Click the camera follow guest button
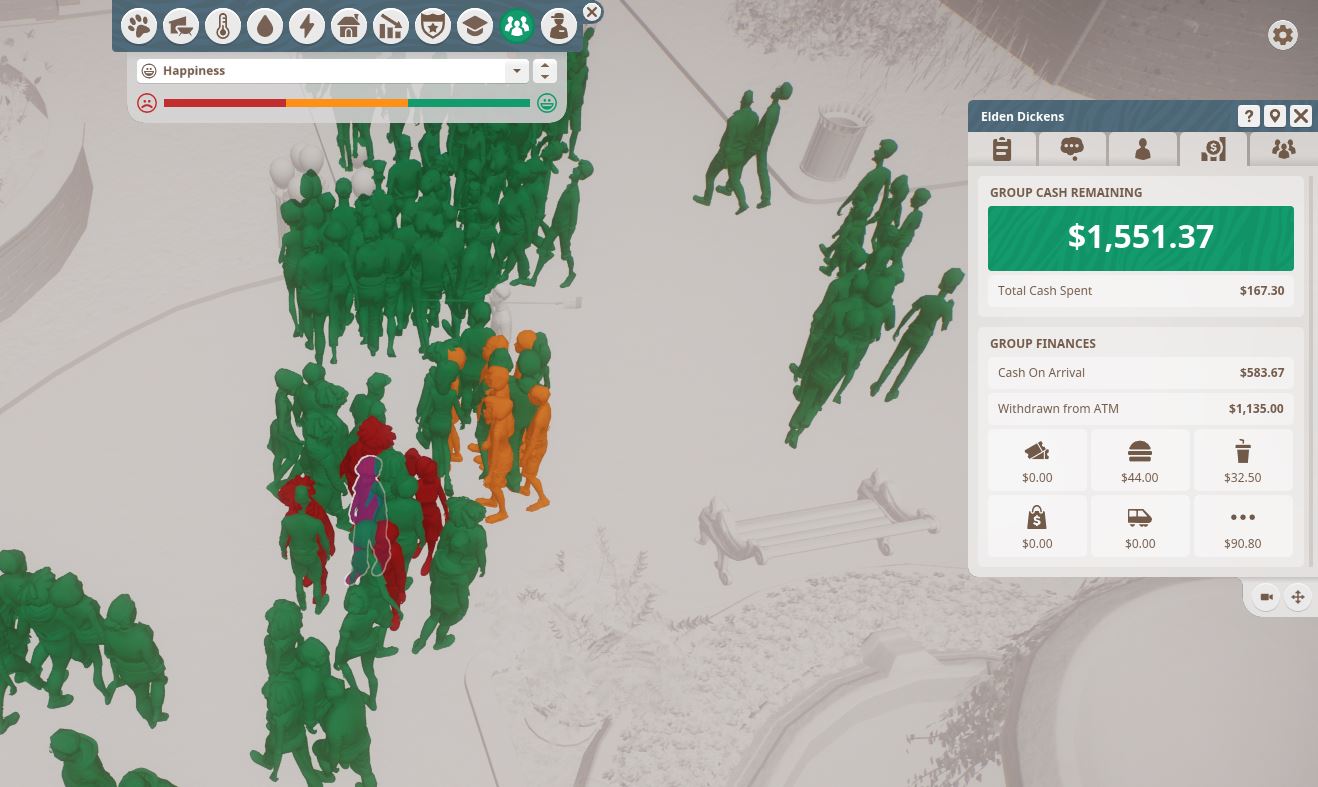Viewport: 1318px width, 787px height. (1266, 597)
